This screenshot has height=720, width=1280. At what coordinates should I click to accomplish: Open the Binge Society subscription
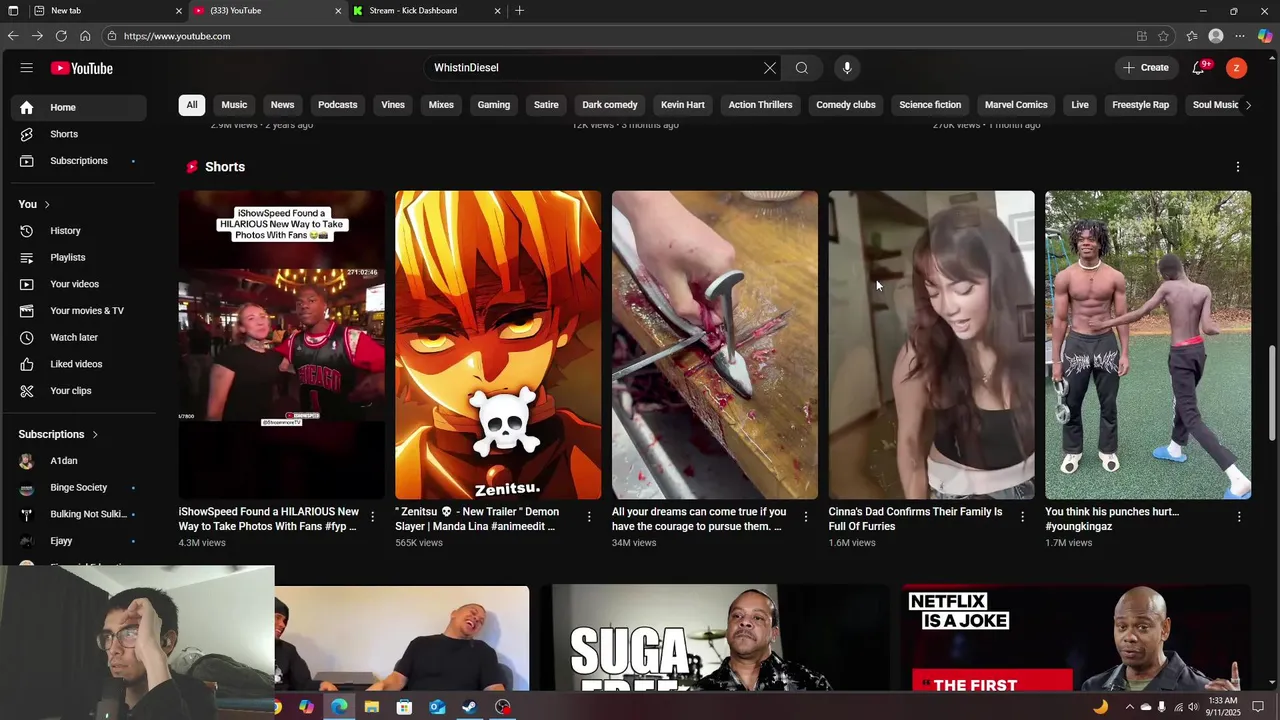(79, 488)
